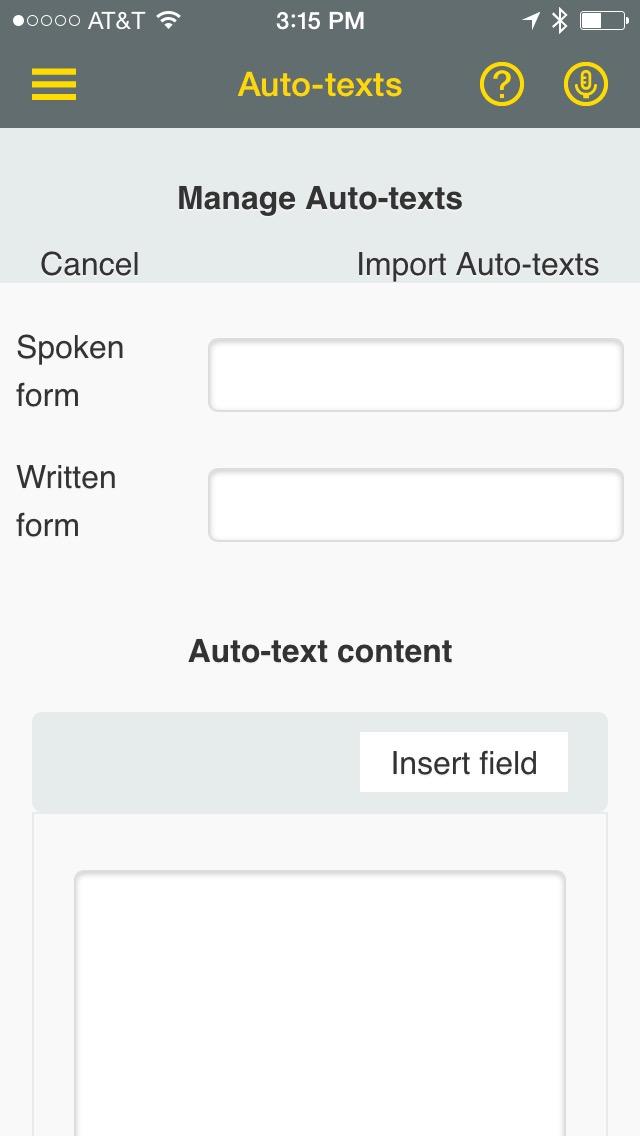Tap the Spoken form label
This screenshot has height=1136, width=640.
pos(70,371)
